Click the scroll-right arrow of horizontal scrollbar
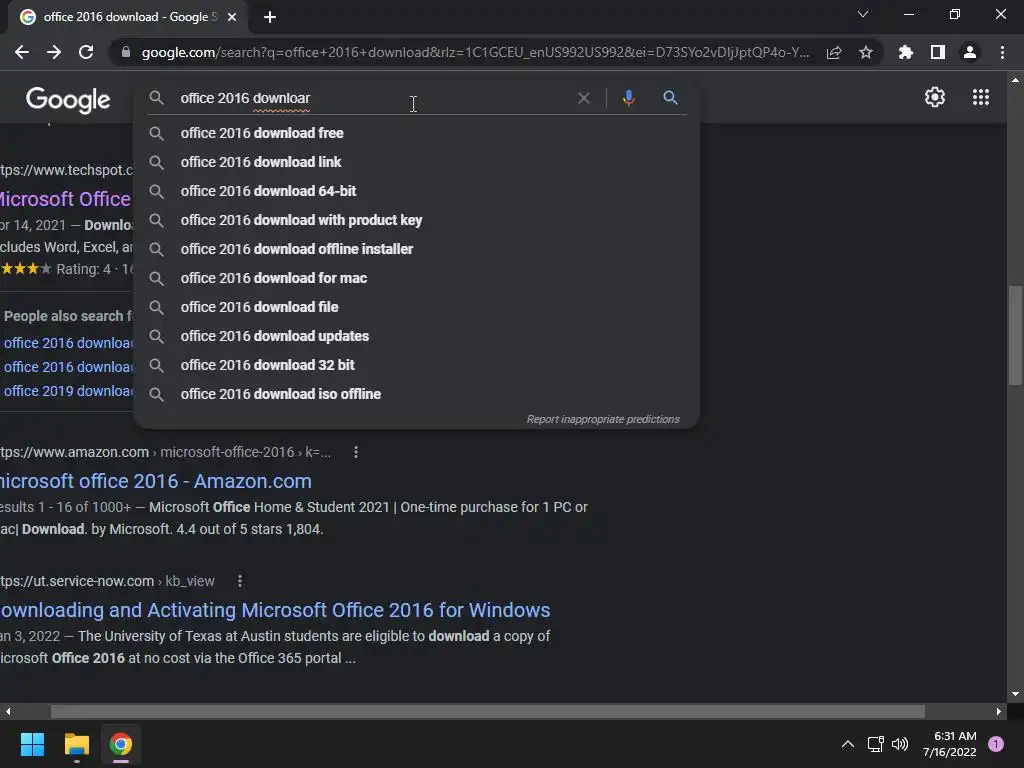Viewport: 1024px width, 768px height. click(x=999, y=711)
